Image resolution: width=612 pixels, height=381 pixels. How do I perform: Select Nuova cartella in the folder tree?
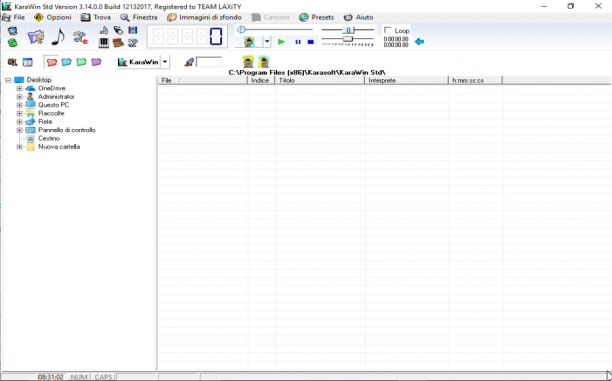coord(59,147)
